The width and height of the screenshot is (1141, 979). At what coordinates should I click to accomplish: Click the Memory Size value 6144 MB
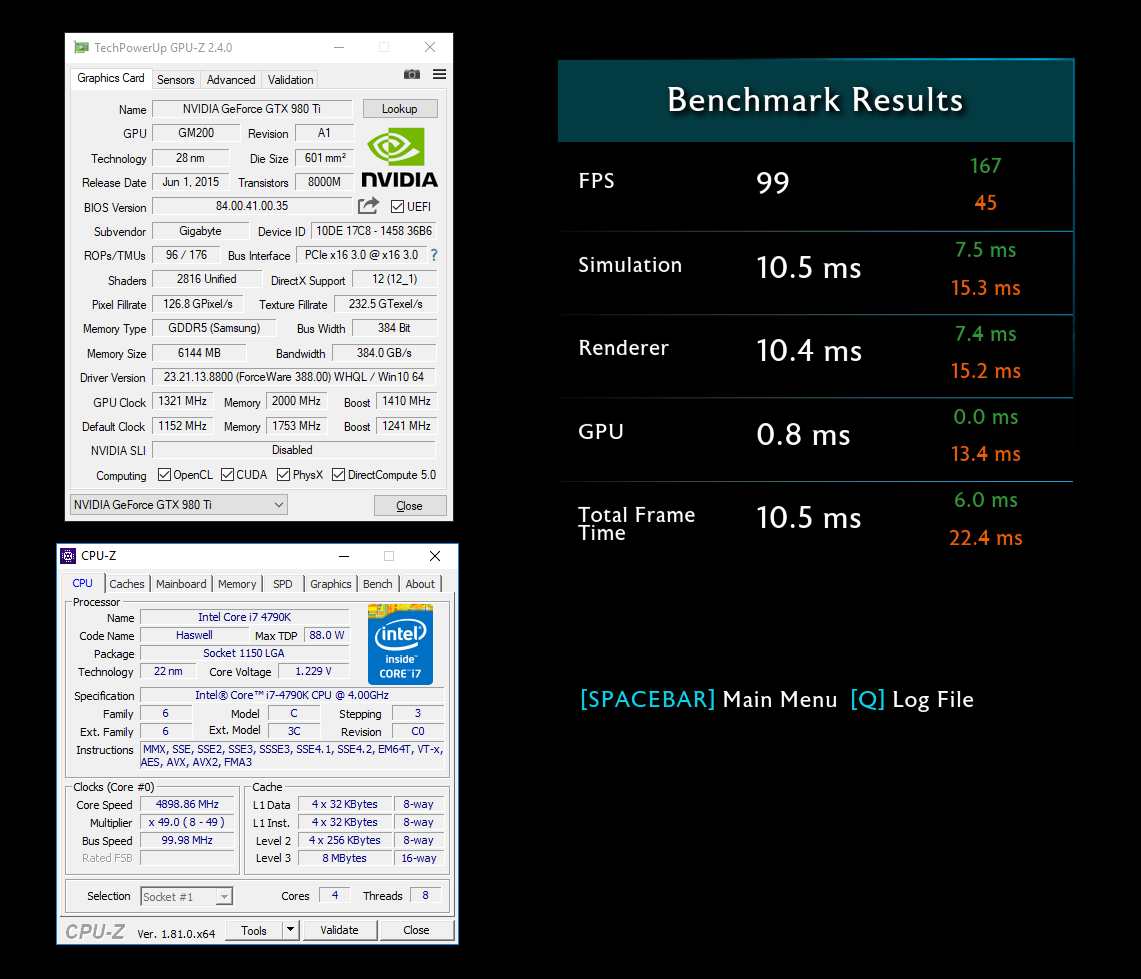click(x=199, y=353)
